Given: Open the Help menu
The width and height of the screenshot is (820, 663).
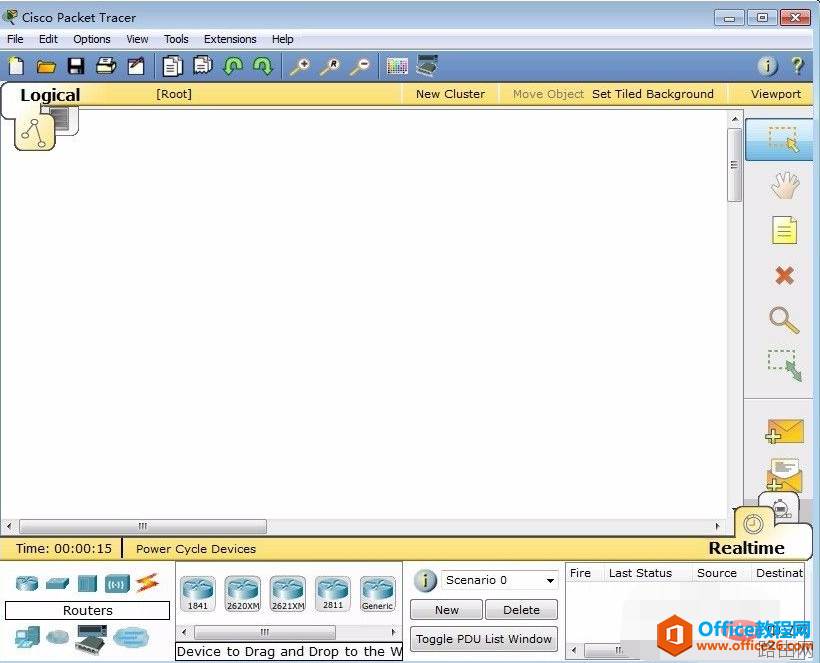Looking at the screenshot, I should [x=282, y=39].
